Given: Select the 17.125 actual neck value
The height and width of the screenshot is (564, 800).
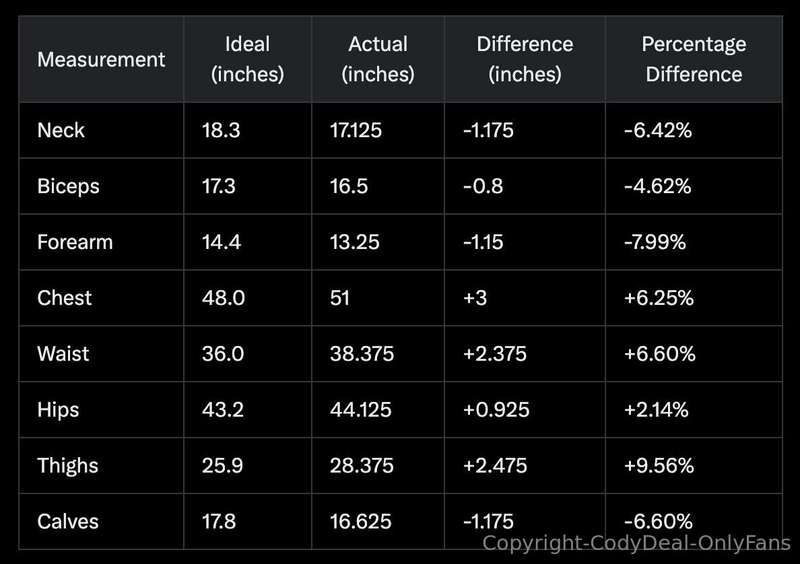Looking at the screenshot, I should 356,130.
